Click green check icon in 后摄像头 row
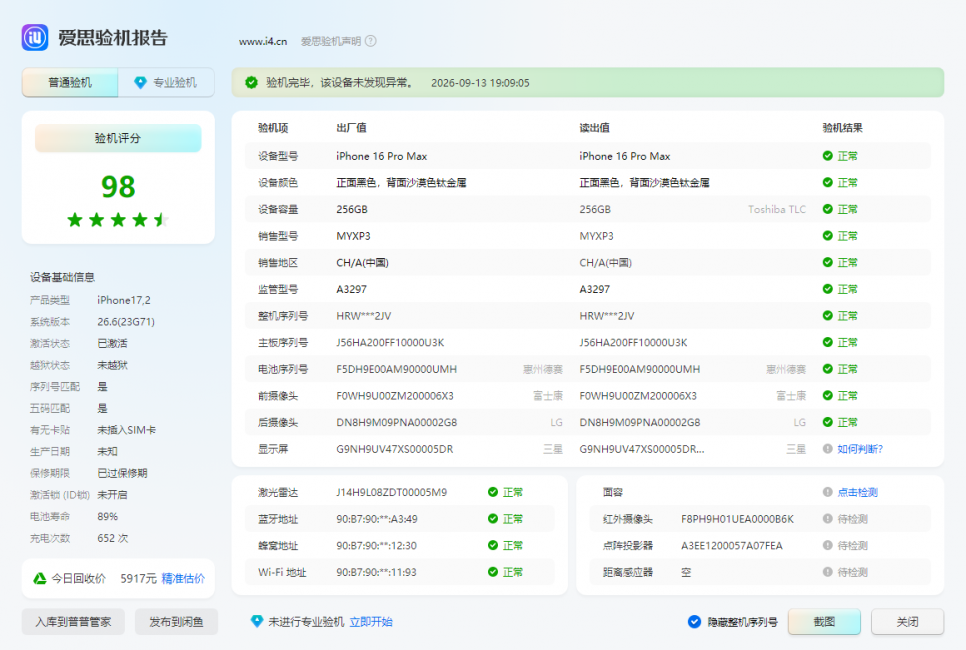This screenshot has height=650, width=966. [828, 422]
